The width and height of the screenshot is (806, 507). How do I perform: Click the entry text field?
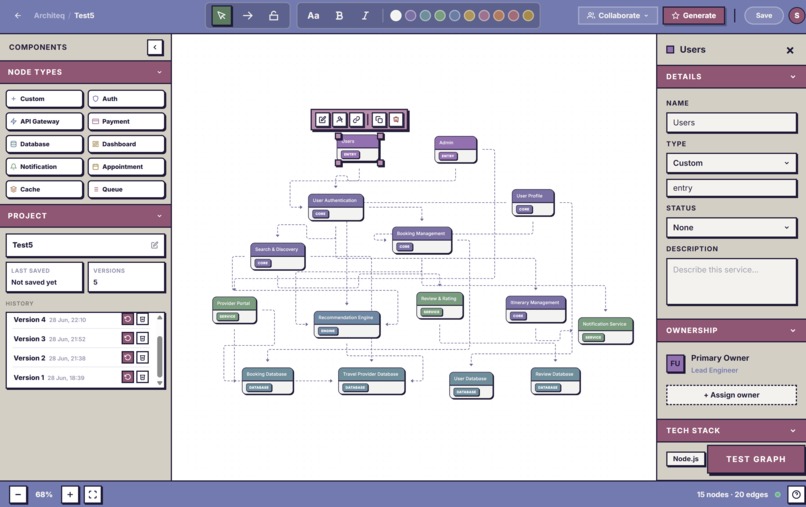731,188
